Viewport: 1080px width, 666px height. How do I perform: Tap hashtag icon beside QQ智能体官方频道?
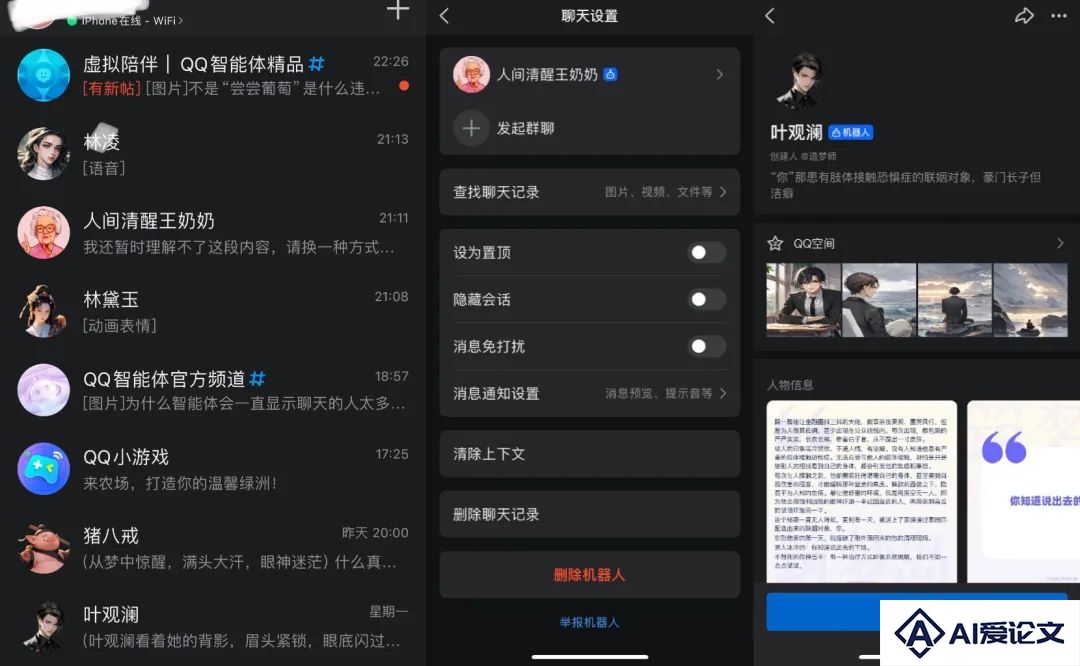[257, 378]
